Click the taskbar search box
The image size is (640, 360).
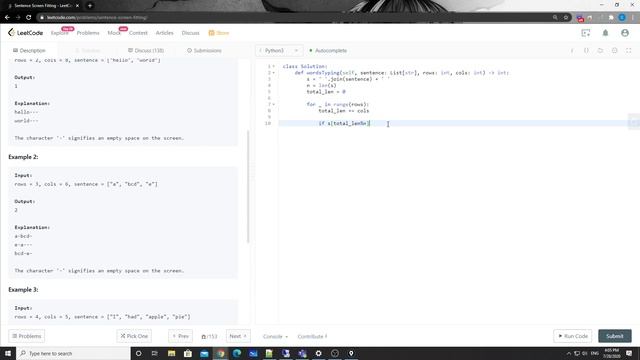point(73,353)
